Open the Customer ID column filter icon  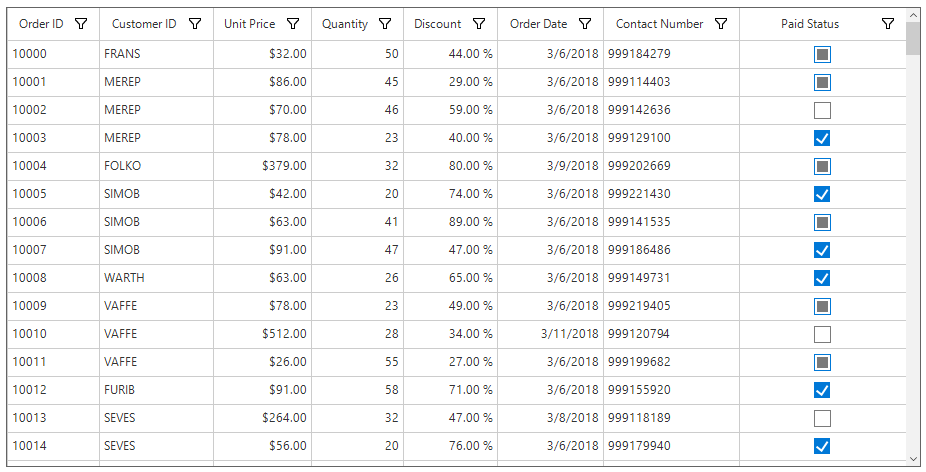195,24
